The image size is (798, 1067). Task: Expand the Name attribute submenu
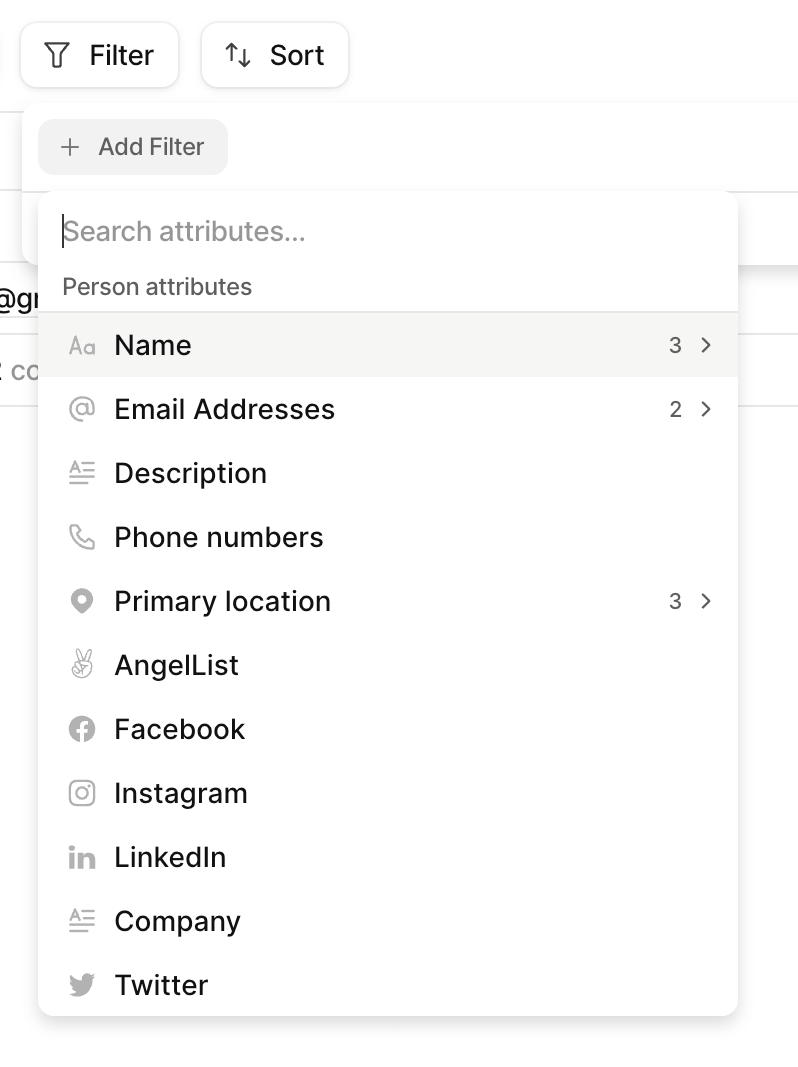click(x=706, y=345)
